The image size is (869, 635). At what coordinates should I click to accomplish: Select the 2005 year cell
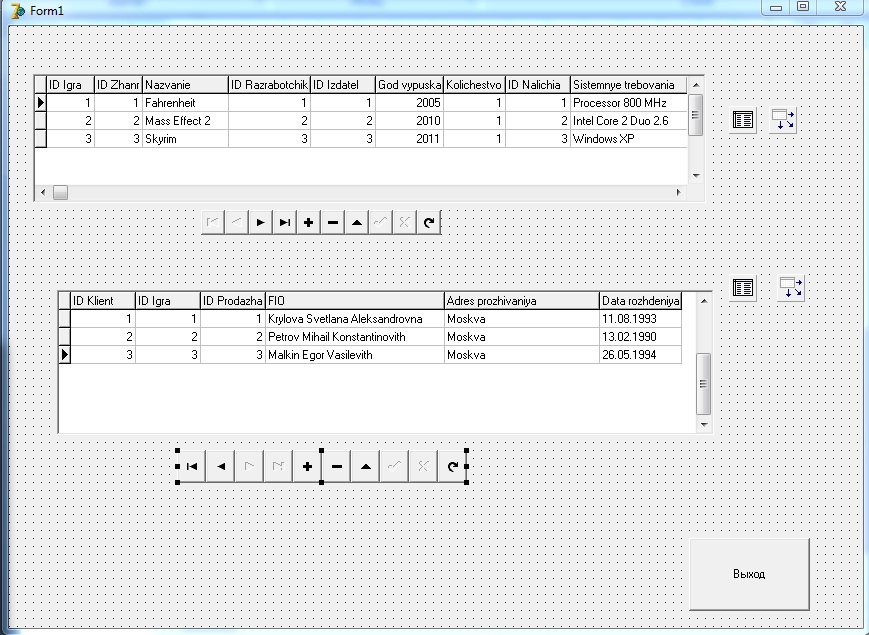point(409,103)
